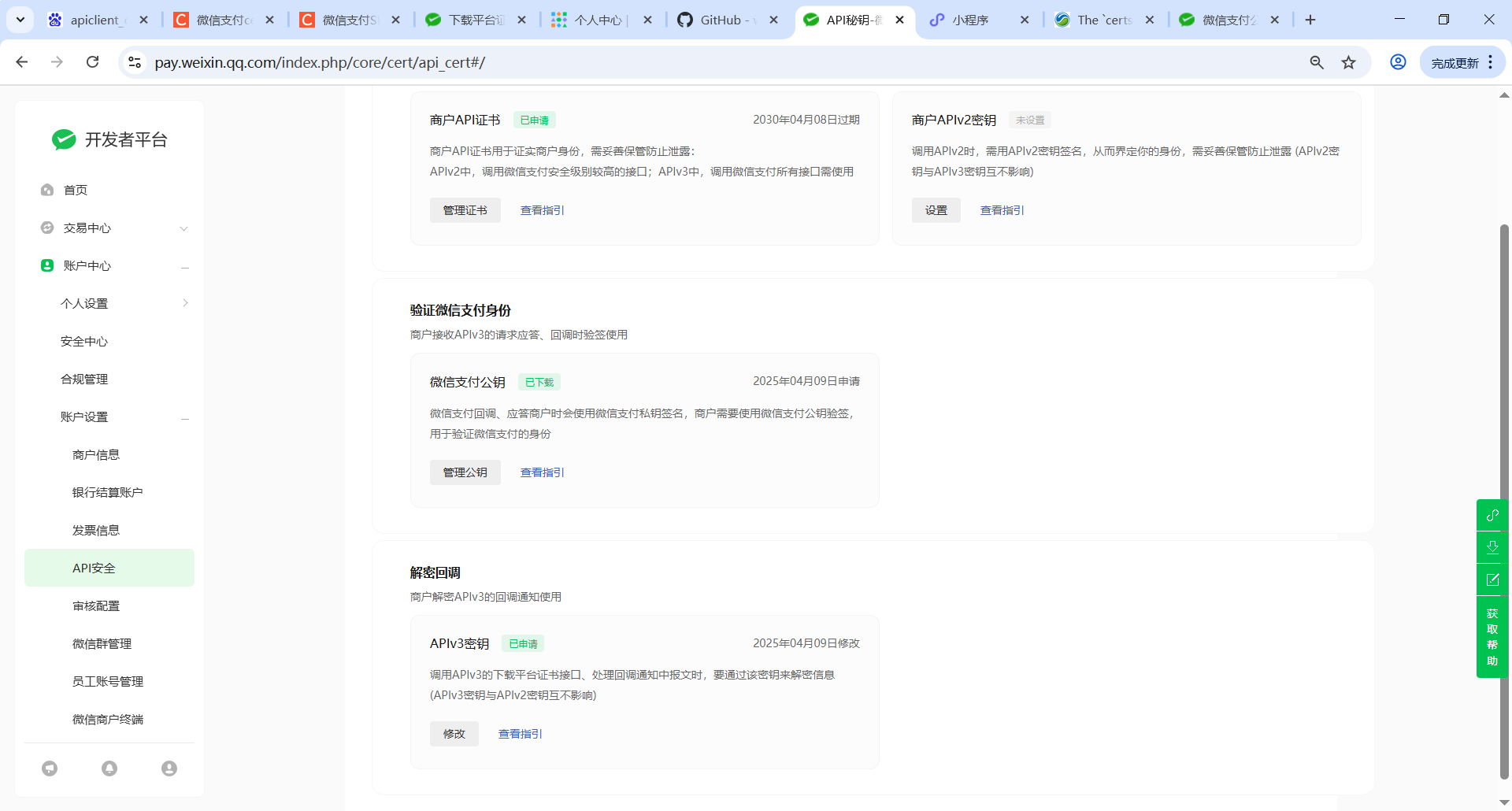This screenshot has height=811, width=1512.
Task: Open 合规管理 in the sidebar
Action: click(x=84, y=379)
